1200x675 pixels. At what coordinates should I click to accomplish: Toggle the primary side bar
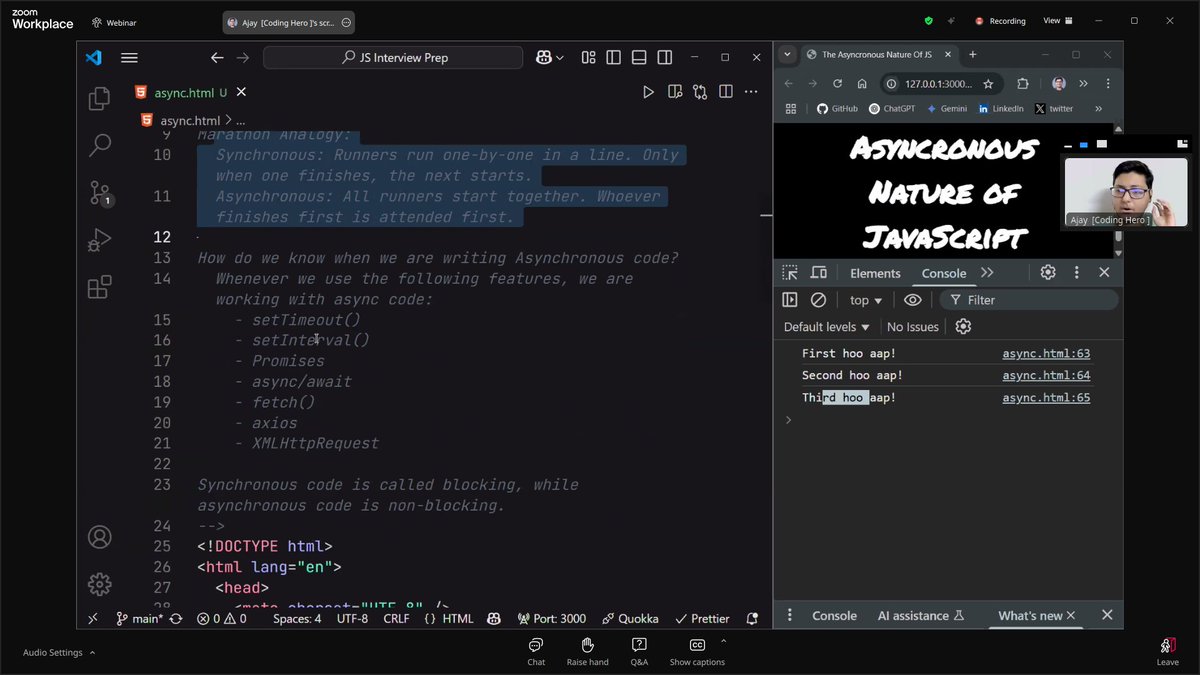pyautogui.click(x=614, y=58)
